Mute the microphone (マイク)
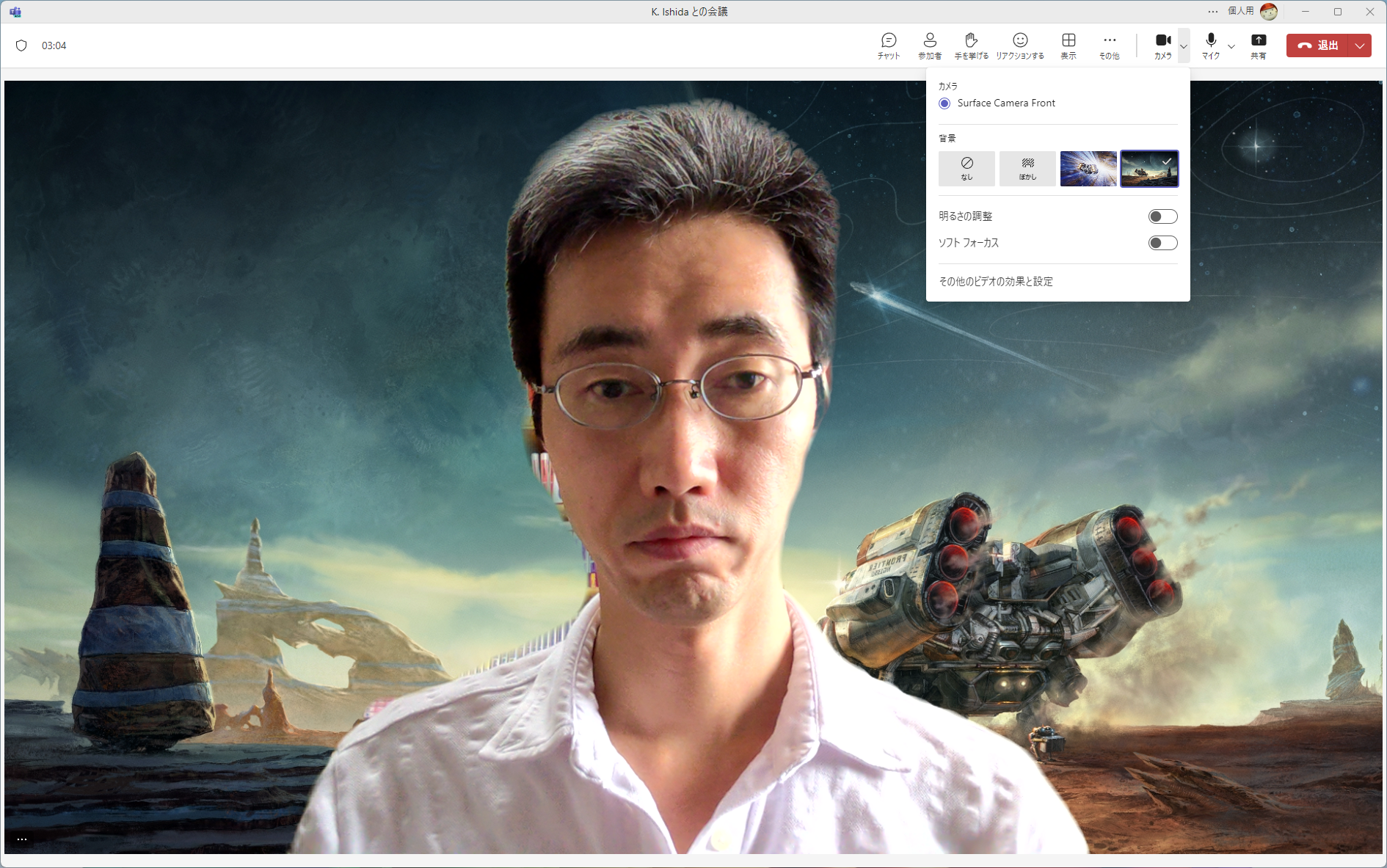This screenshot has width=1387, height=868. pos(1211,45)
